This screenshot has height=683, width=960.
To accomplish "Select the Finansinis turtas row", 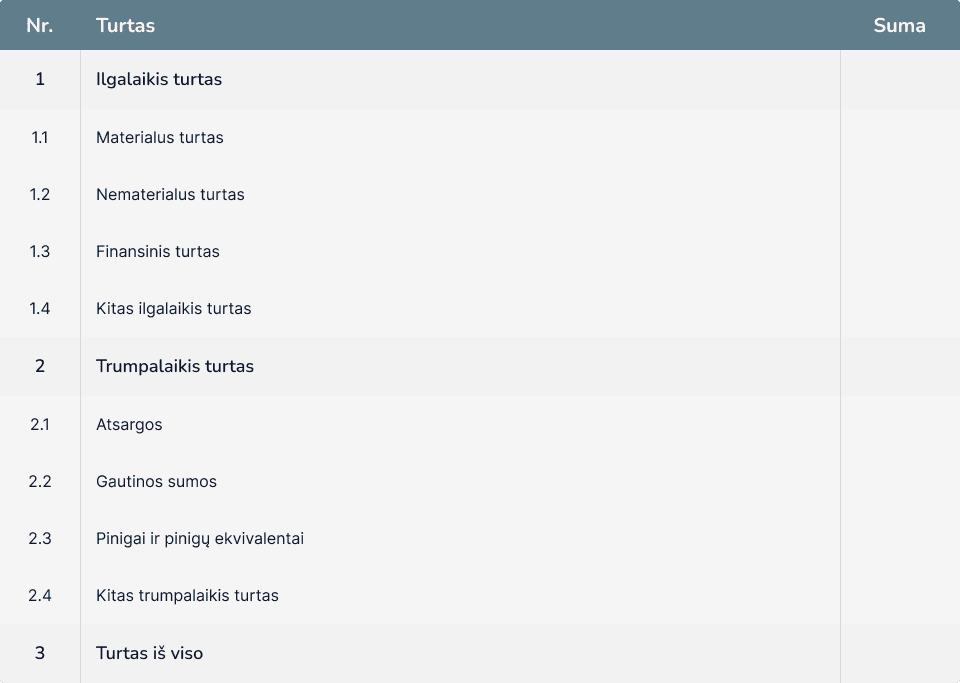I will coord(480,252).
